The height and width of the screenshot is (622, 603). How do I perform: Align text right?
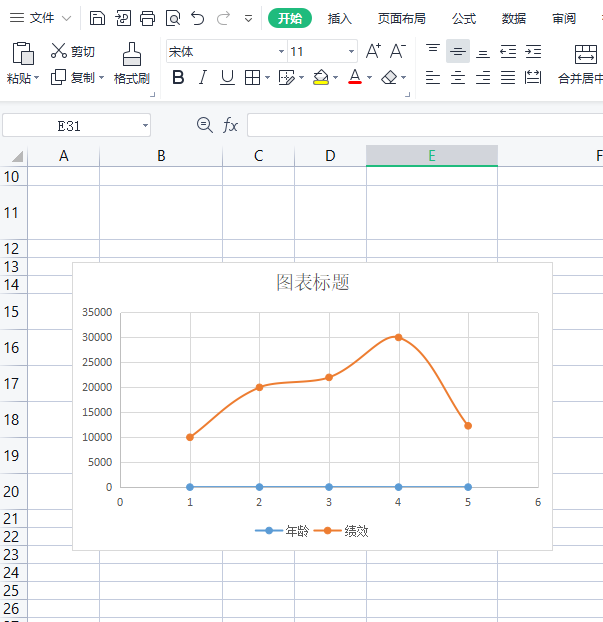point(483,77)
